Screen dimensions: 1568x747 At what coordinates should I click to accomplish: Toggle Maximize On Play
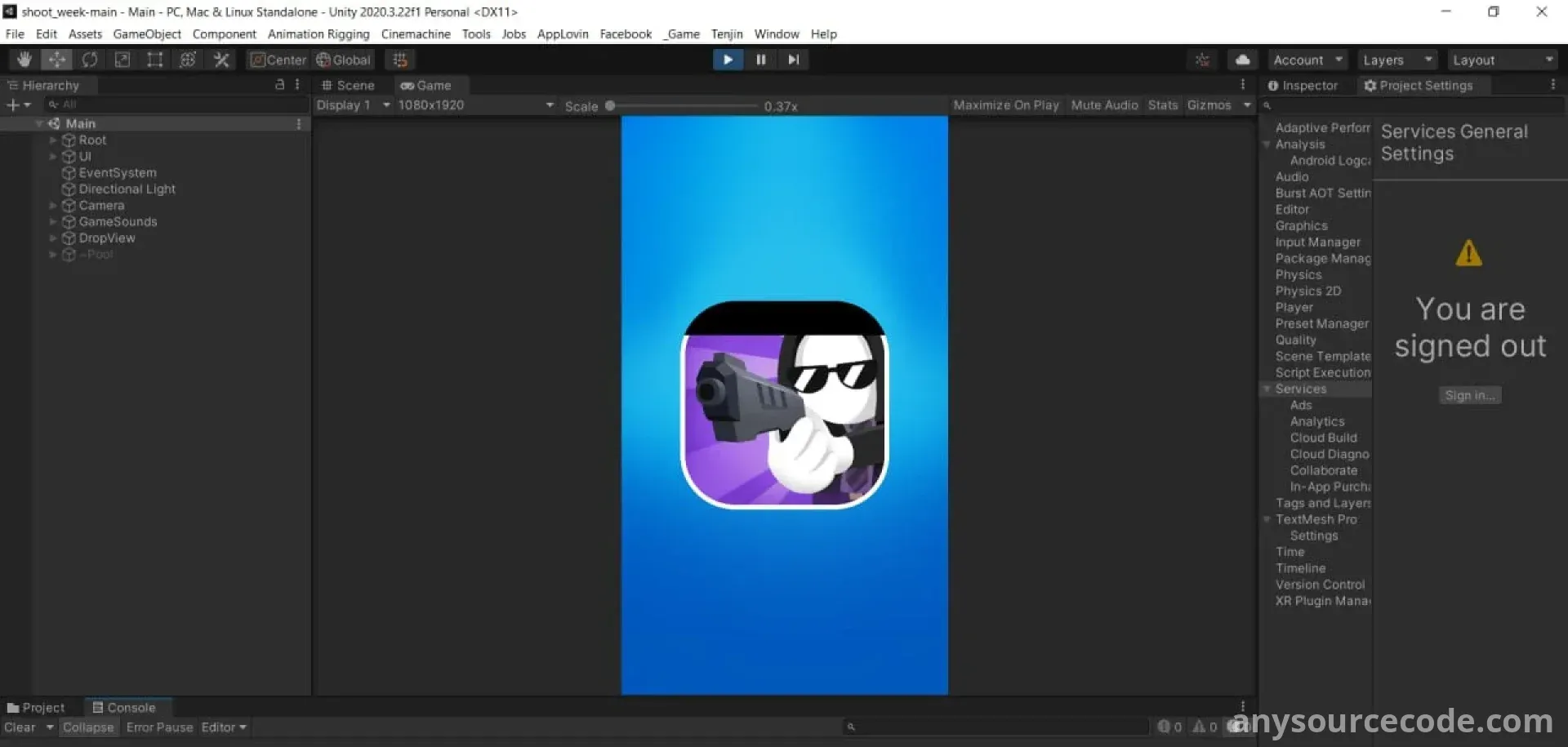tap(1005, 105)
